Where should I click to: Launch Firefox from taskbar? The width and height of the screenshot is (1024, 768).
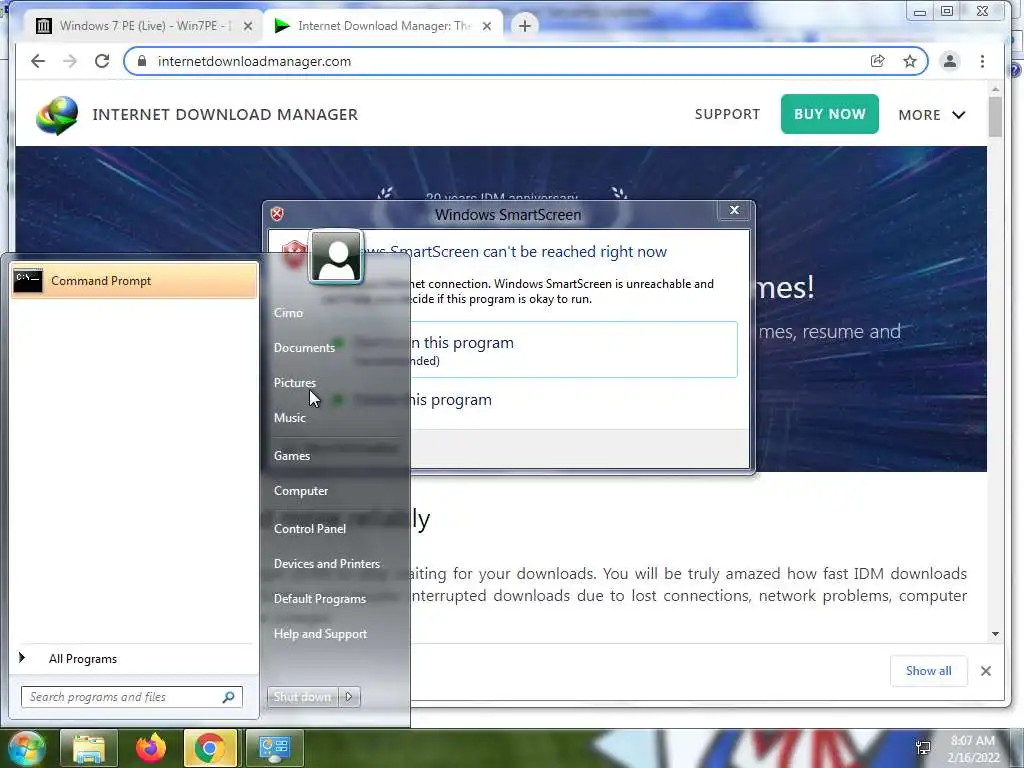click(151, 748)
